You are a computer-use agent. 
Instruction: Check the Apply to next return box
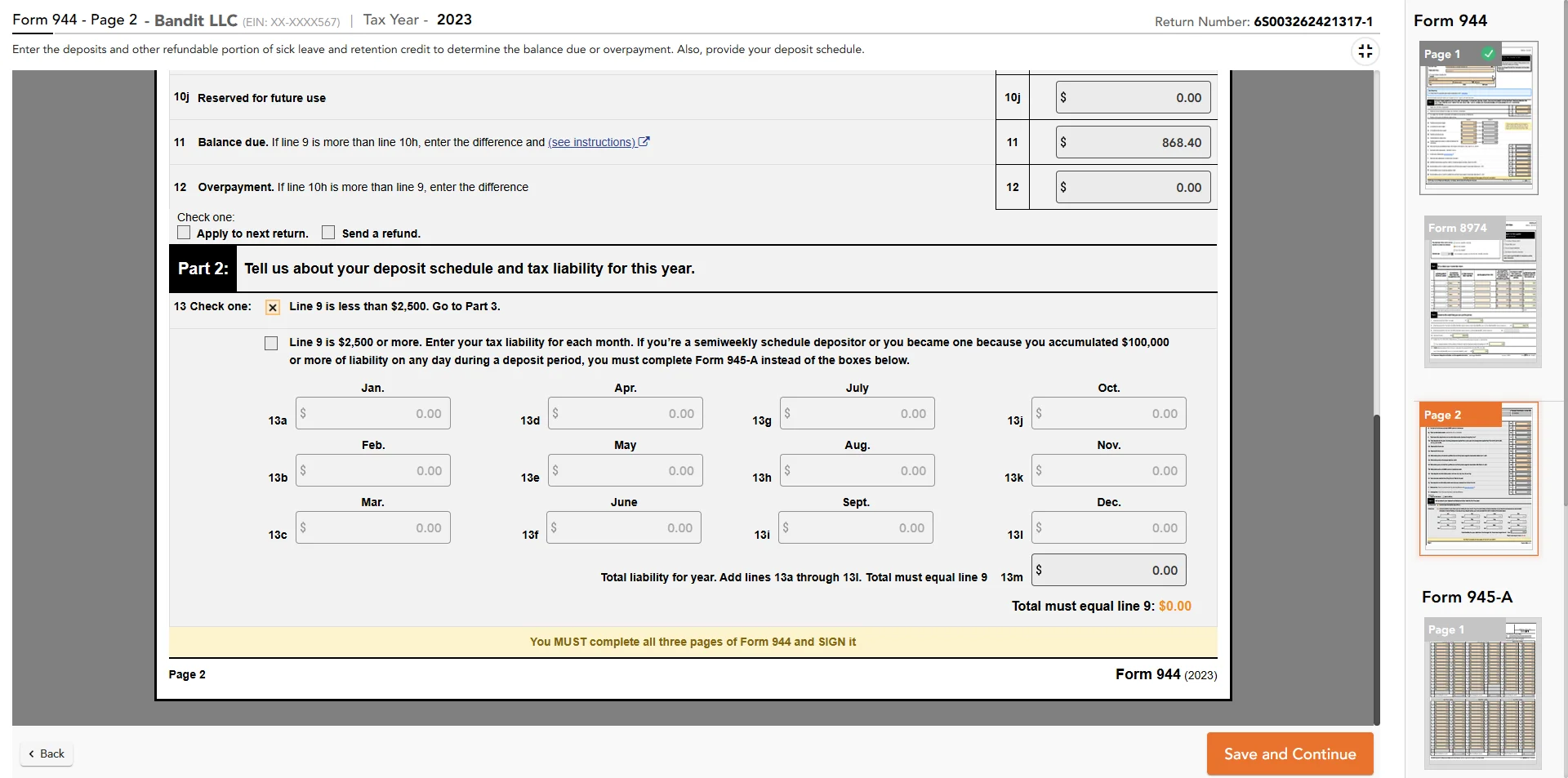coord(184,233)
